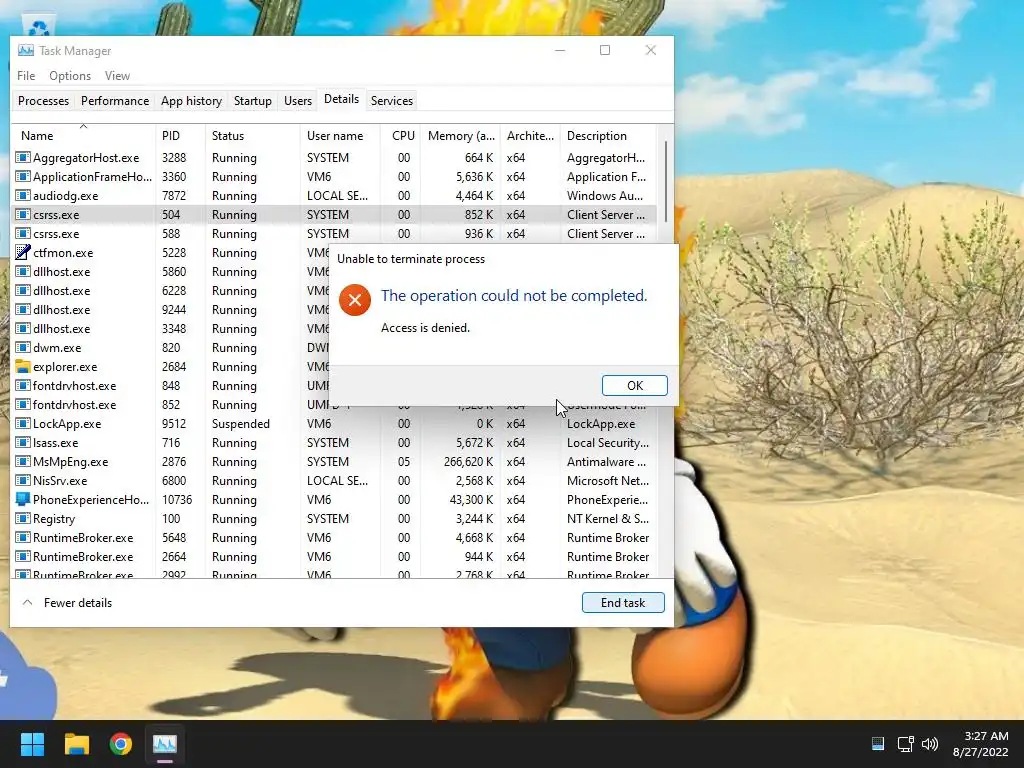Sort by the Name column header

[x=83, y=135]
